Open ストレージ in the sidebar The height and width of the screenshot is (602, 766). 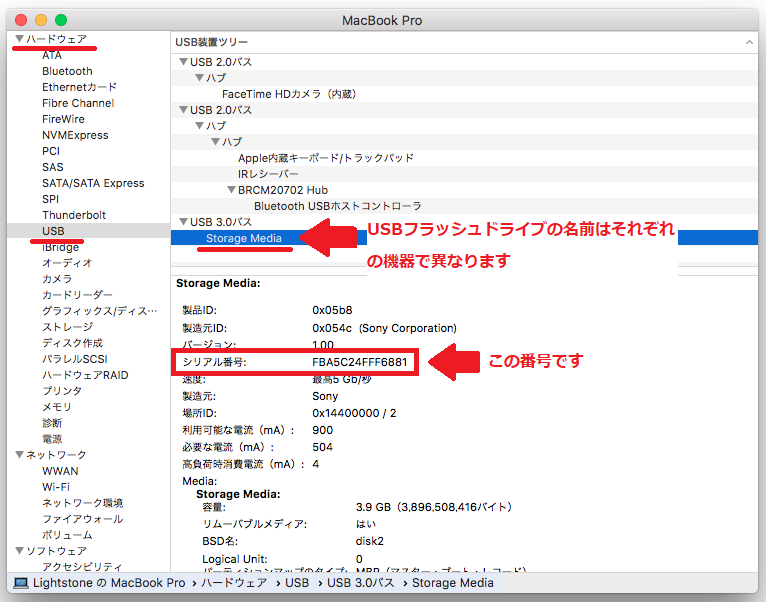click(x=67, y=327)
